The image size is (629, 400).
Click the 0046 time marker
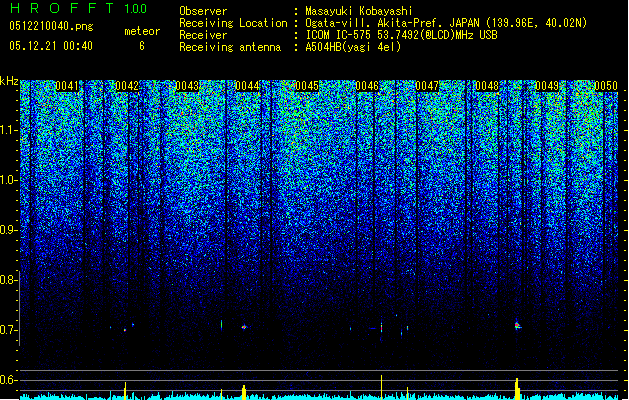click(367, 86)
